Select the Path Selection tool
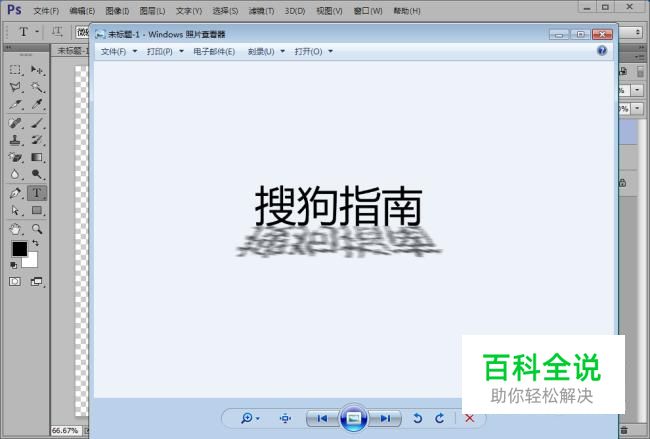 (15, 210)
